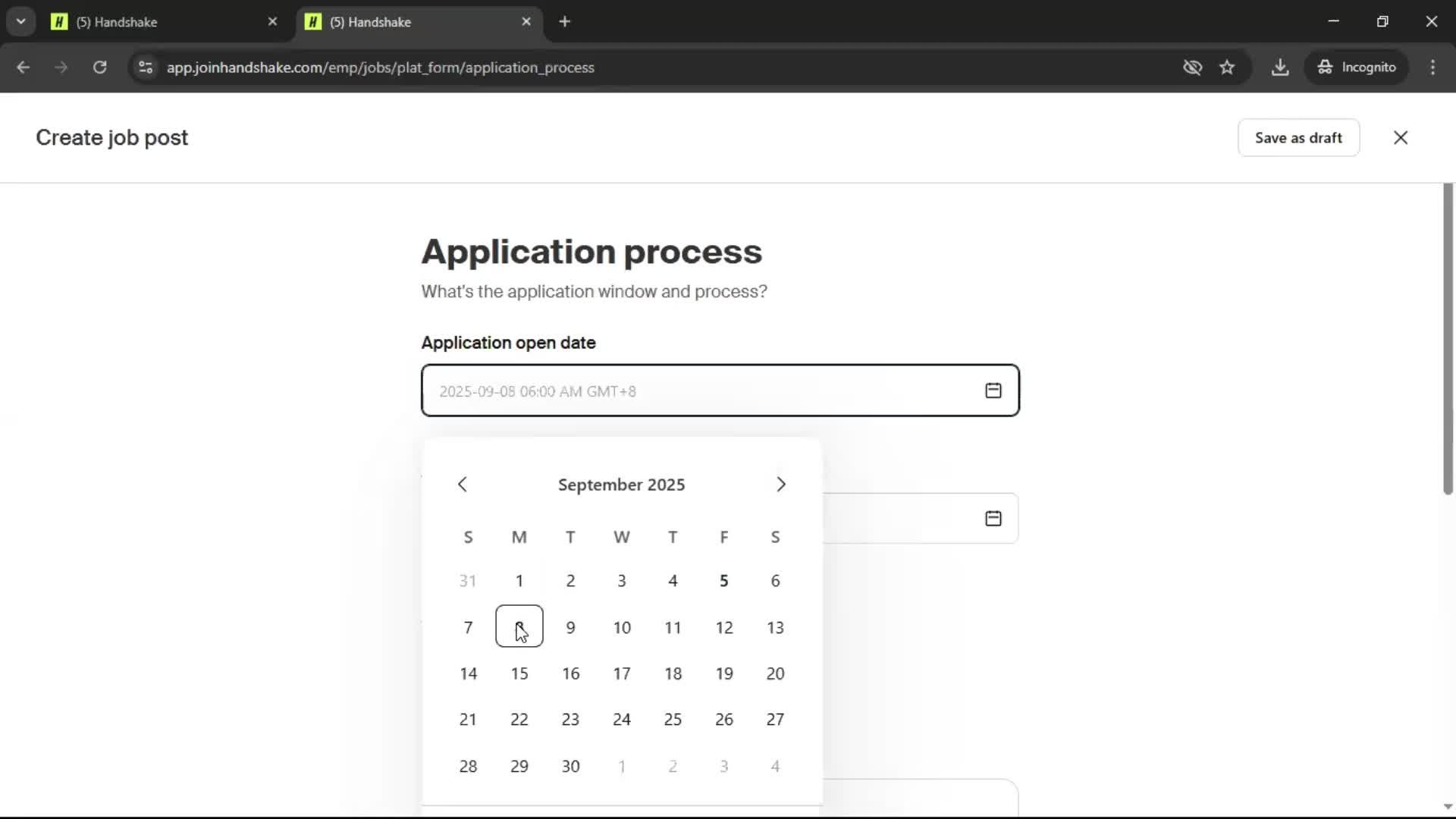Open site information icon in address bar
Viewport: 1456px width, 819px height.
(146, 67)
